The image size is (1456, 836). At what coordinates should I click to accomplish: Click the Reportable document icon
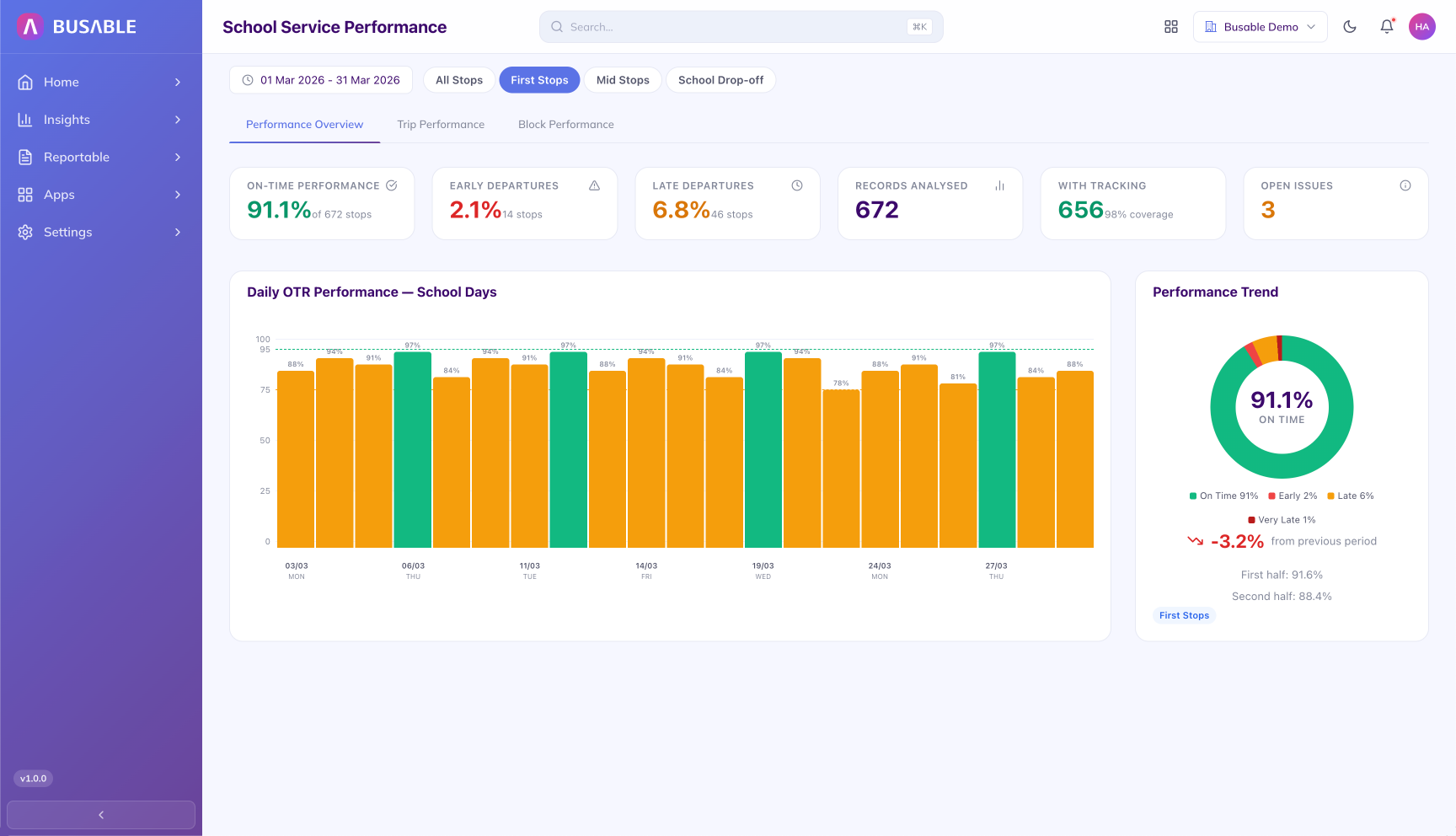pyautogui.click(x=25, y=157)
